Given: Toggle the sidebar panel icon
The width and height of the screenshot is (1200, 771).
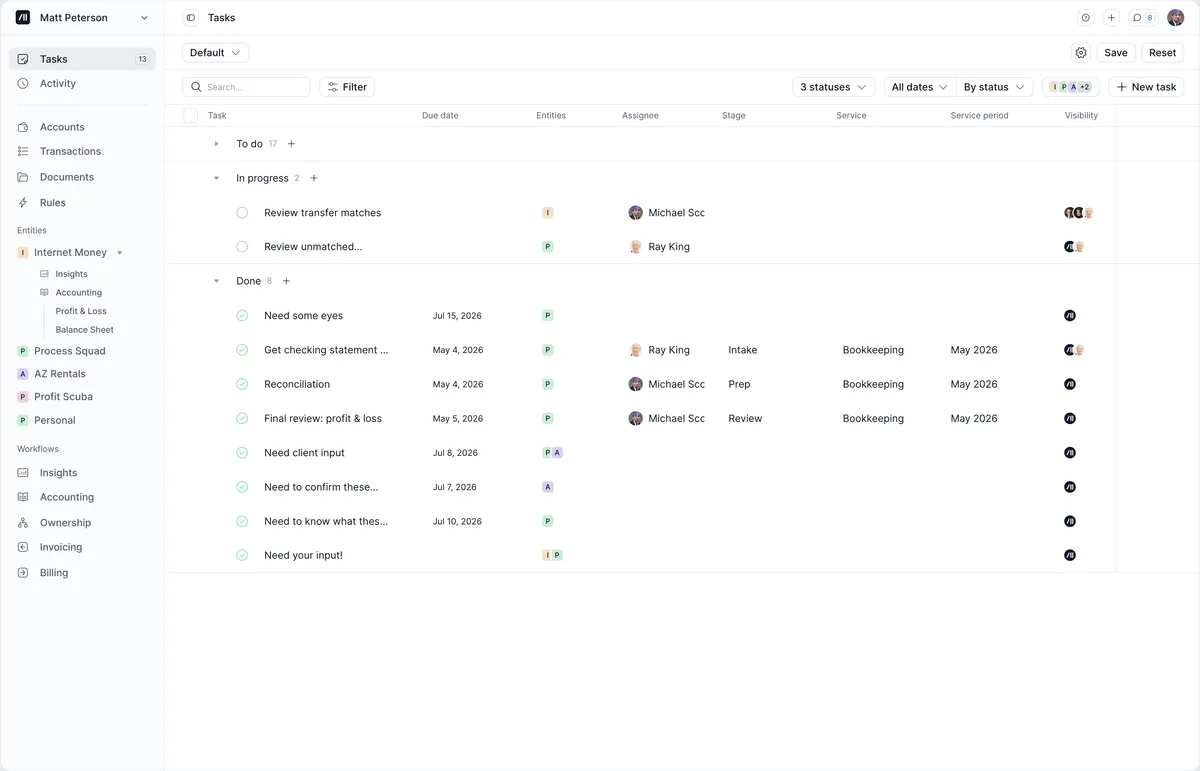Looking at the screenshot, I should (191, 18).
